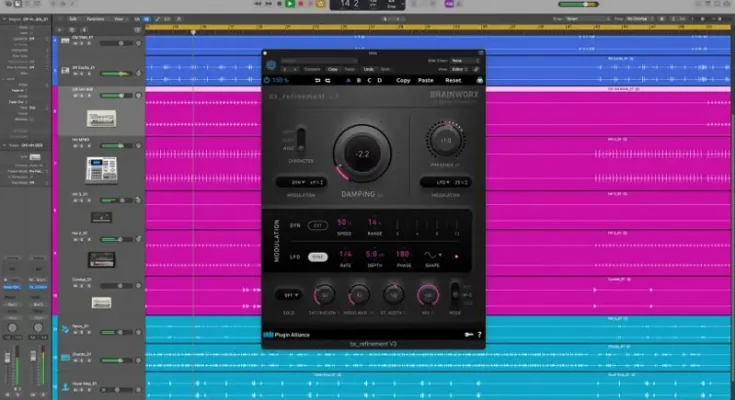Expand the LFO Shape waveform dropdown
Image resolution: width=735 pixels, height=400 pixels.
432,254
